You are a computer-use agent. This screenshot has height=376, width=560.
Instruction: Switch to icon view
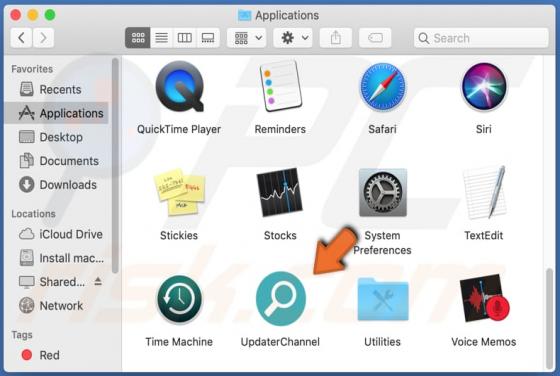[x=138, y=37]
